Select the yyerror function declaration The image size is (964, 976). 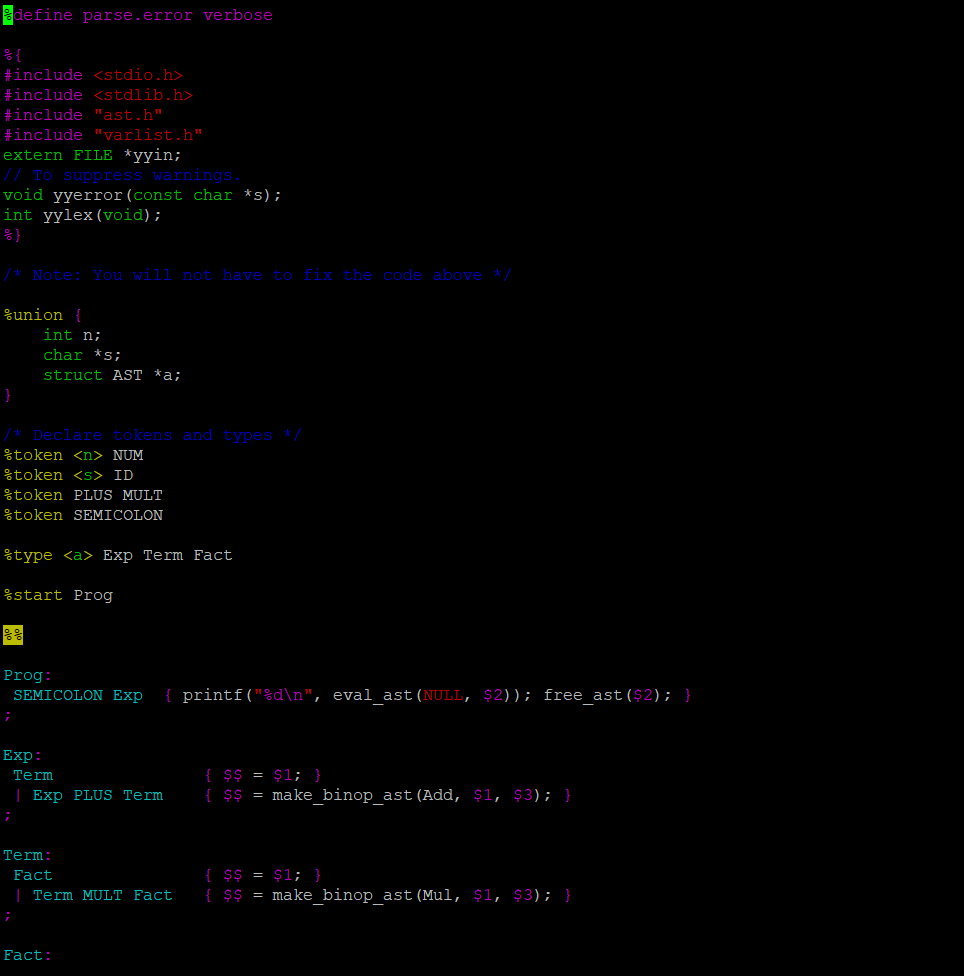click(140, 195)
